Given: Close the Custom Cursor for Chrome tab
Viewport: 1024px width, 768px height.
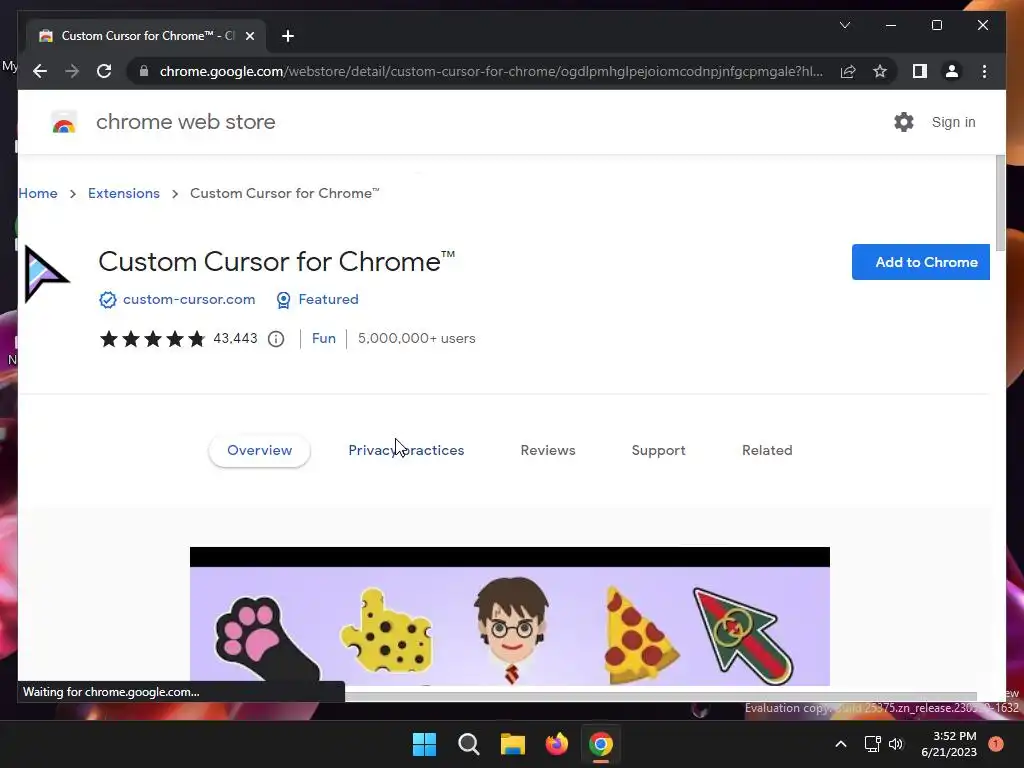Looking at the screenshot, I should [249, 36].
